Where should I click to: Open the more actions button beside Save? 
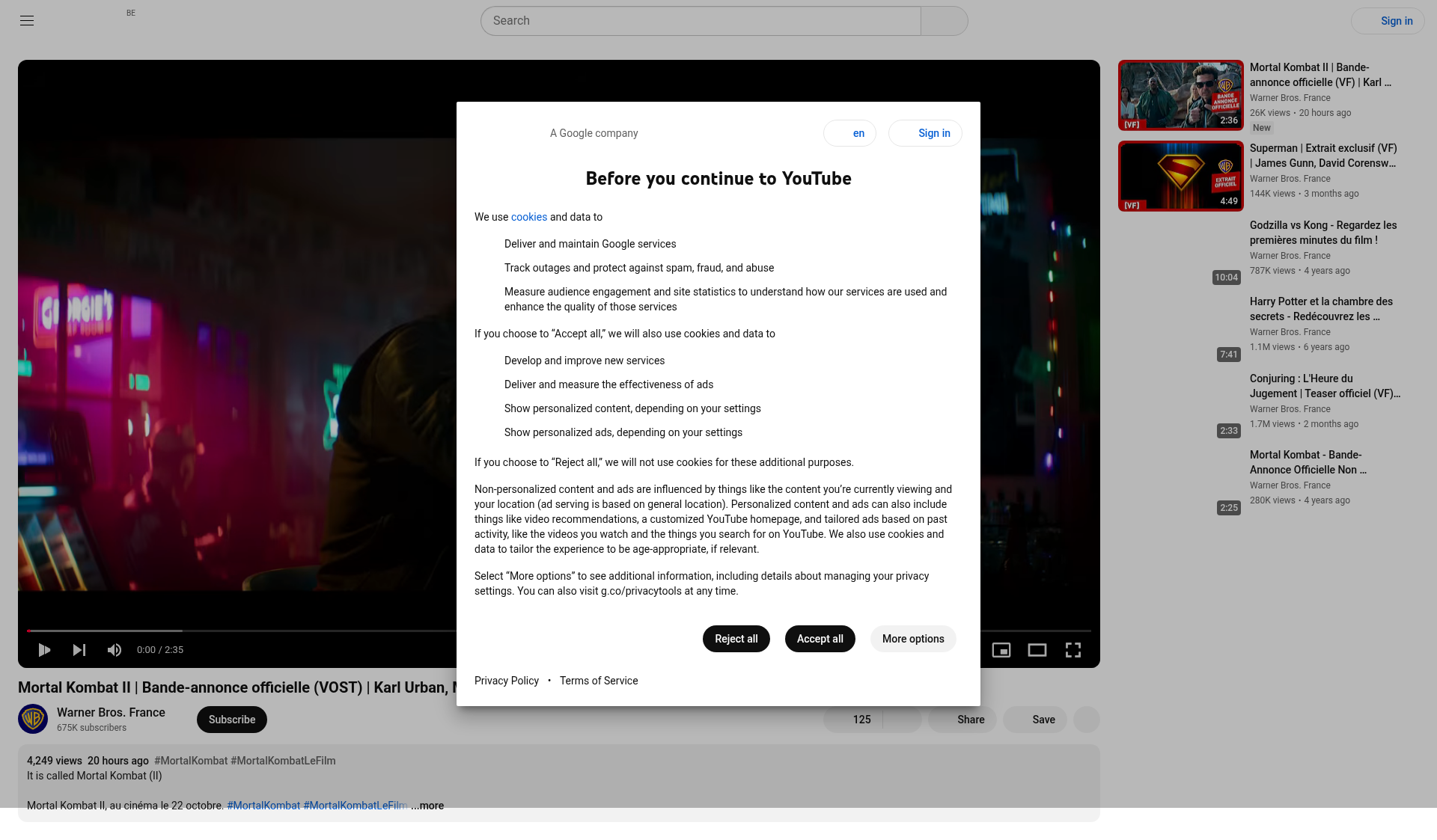pos(1087,720)
